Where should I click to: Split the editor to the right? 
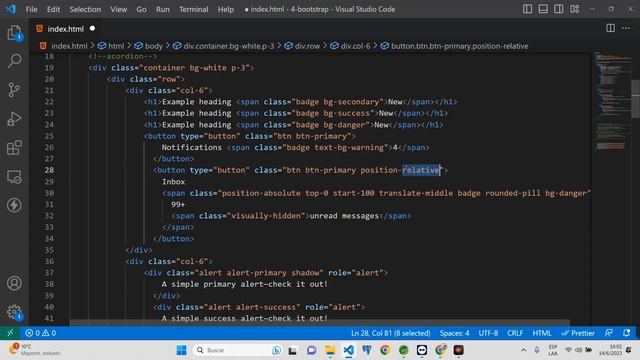pos(610,28)
